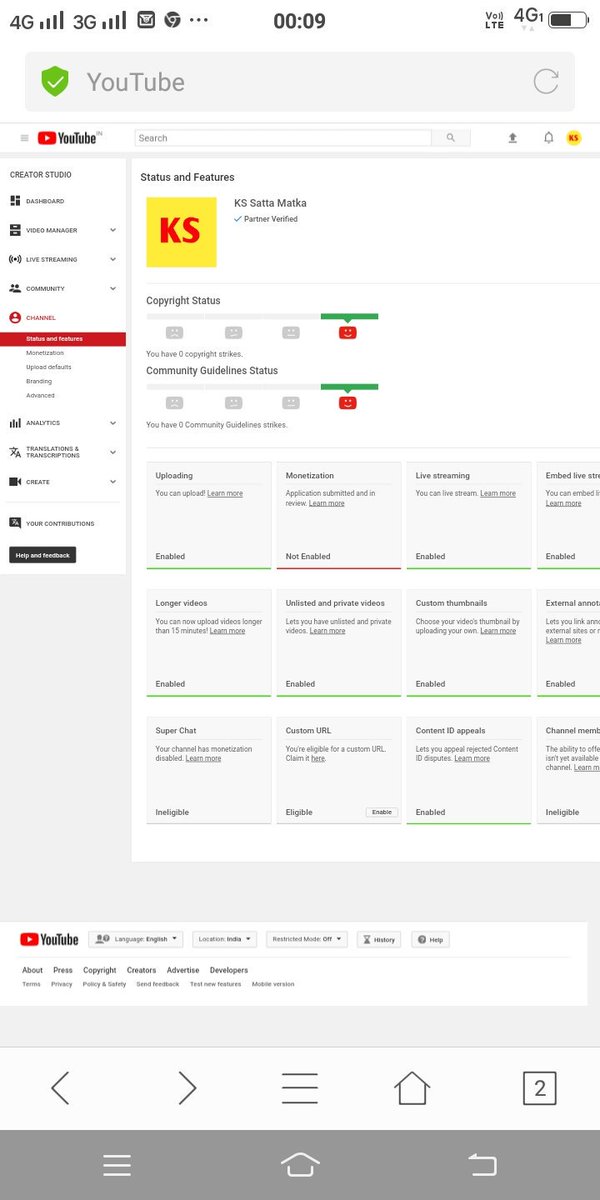The width and height of the screenshot is (600, 1200).
Task: Click the footer YouTube logo
Action: (x=49, y=939)
